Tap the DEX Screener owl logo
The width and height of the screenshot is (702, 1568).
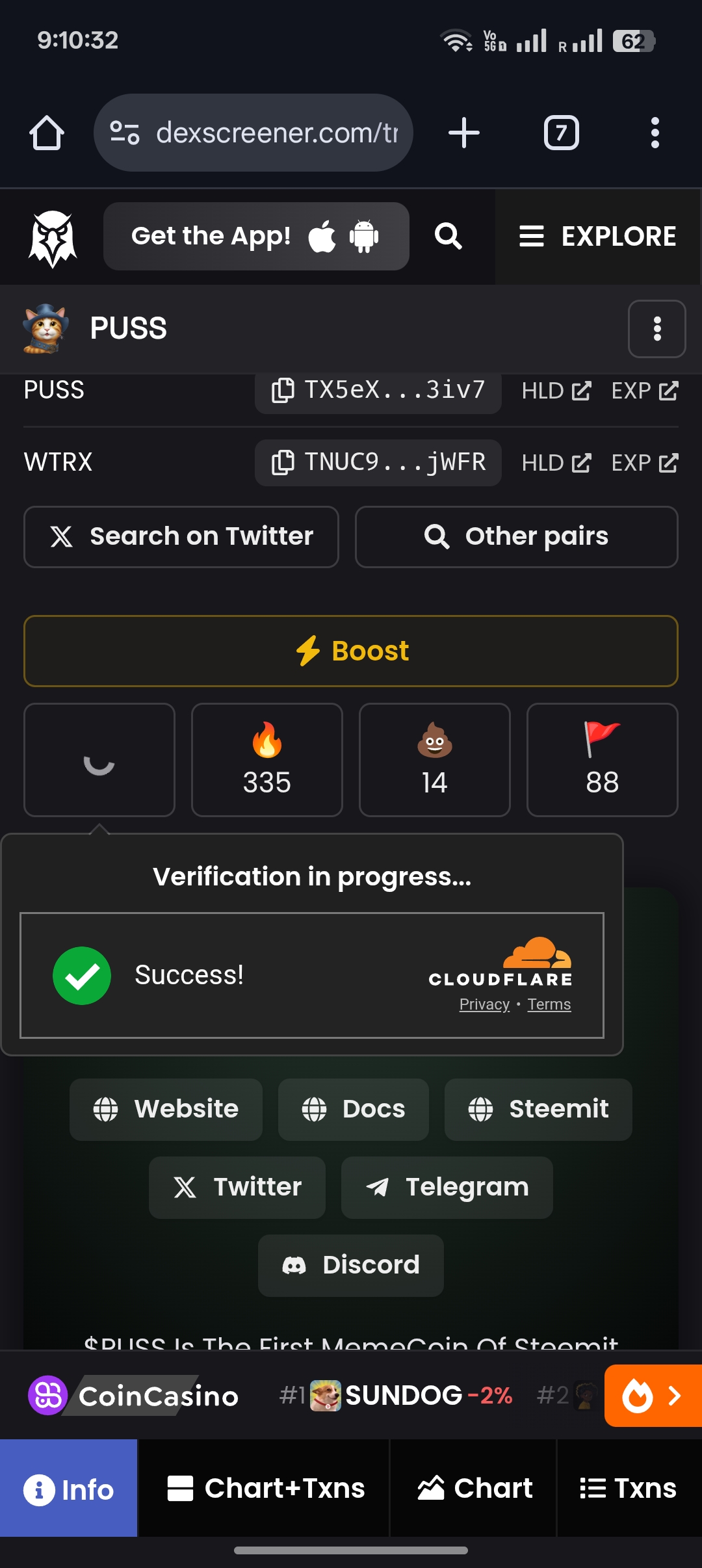click(x=53, y=238)
